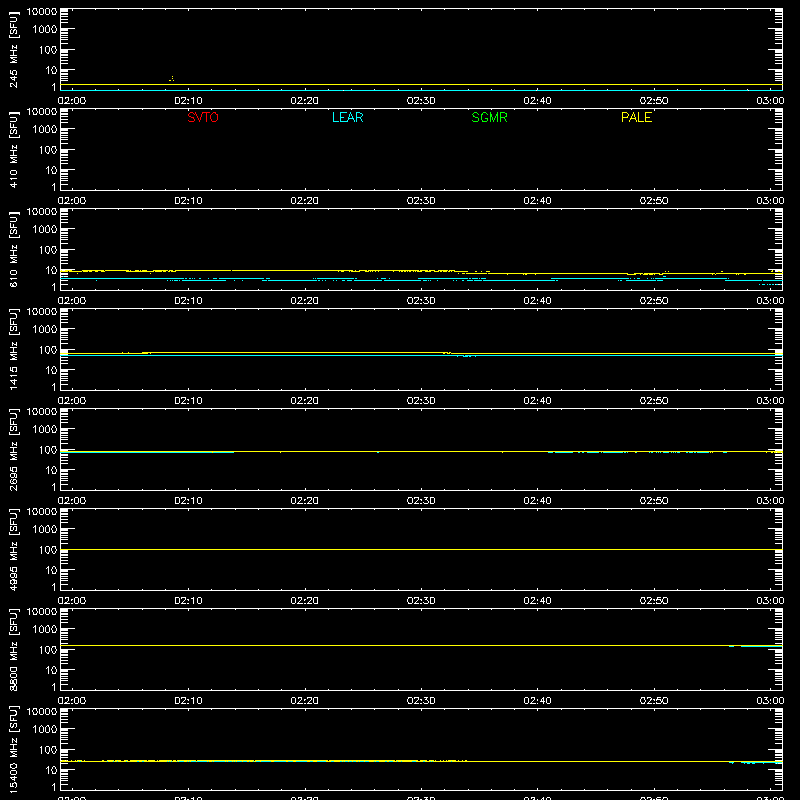800x800 pixels.
Task: Select the 8800 MHz [SFU] axis title
Action: 14,649
